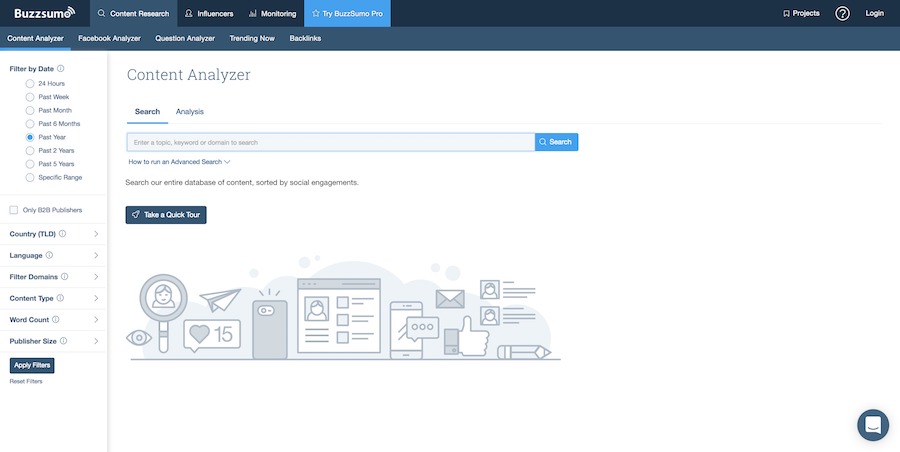Viewport: 900px width, 452px height.
Task: Expand the Language filter chevron
Action: pos(96,255)
